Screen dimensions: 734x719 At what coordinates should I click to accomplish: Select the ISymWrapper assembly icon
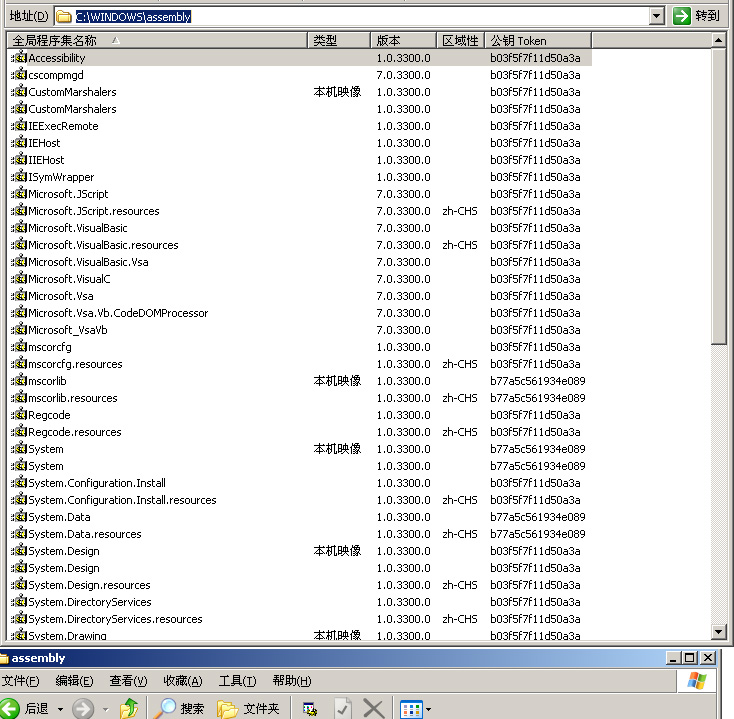19,176
